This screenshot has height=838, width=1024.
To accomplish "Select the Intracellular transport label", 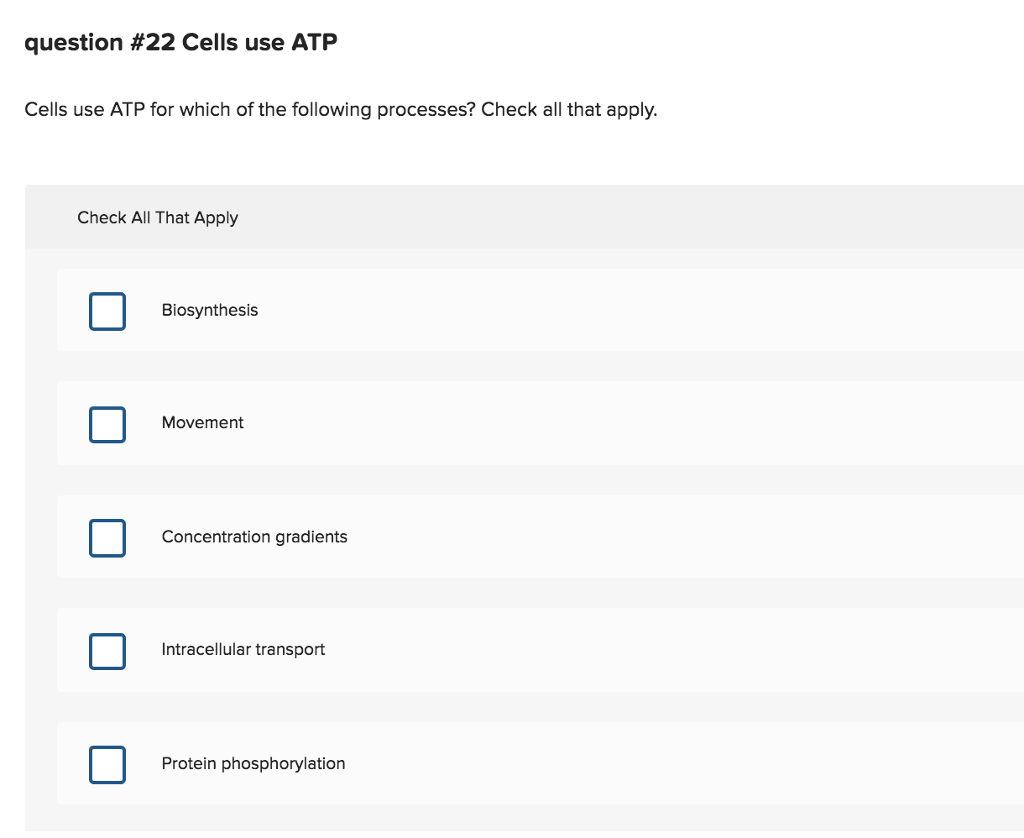I will click(x=243, y=649).
